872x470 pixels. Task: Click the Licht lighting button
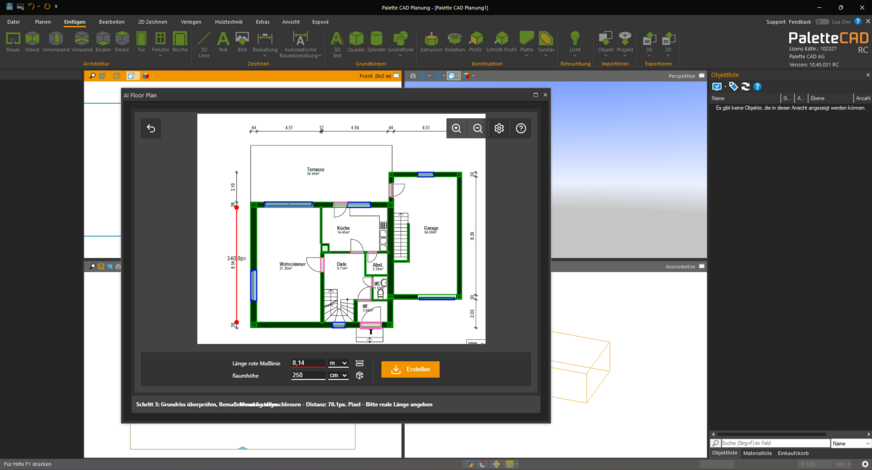point(575,42)
